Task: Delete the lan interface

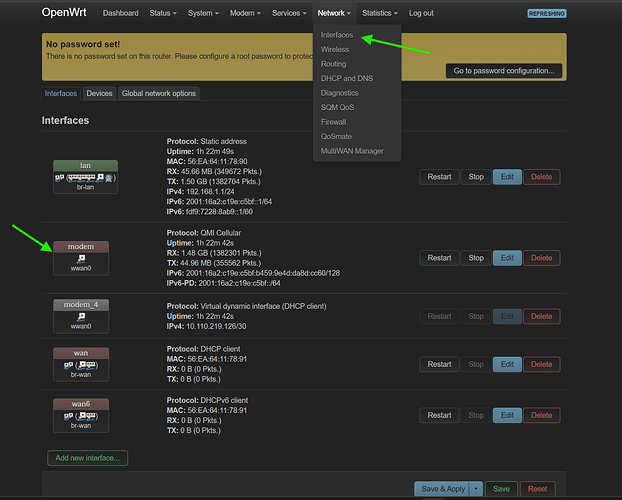Action: point(541,177)
